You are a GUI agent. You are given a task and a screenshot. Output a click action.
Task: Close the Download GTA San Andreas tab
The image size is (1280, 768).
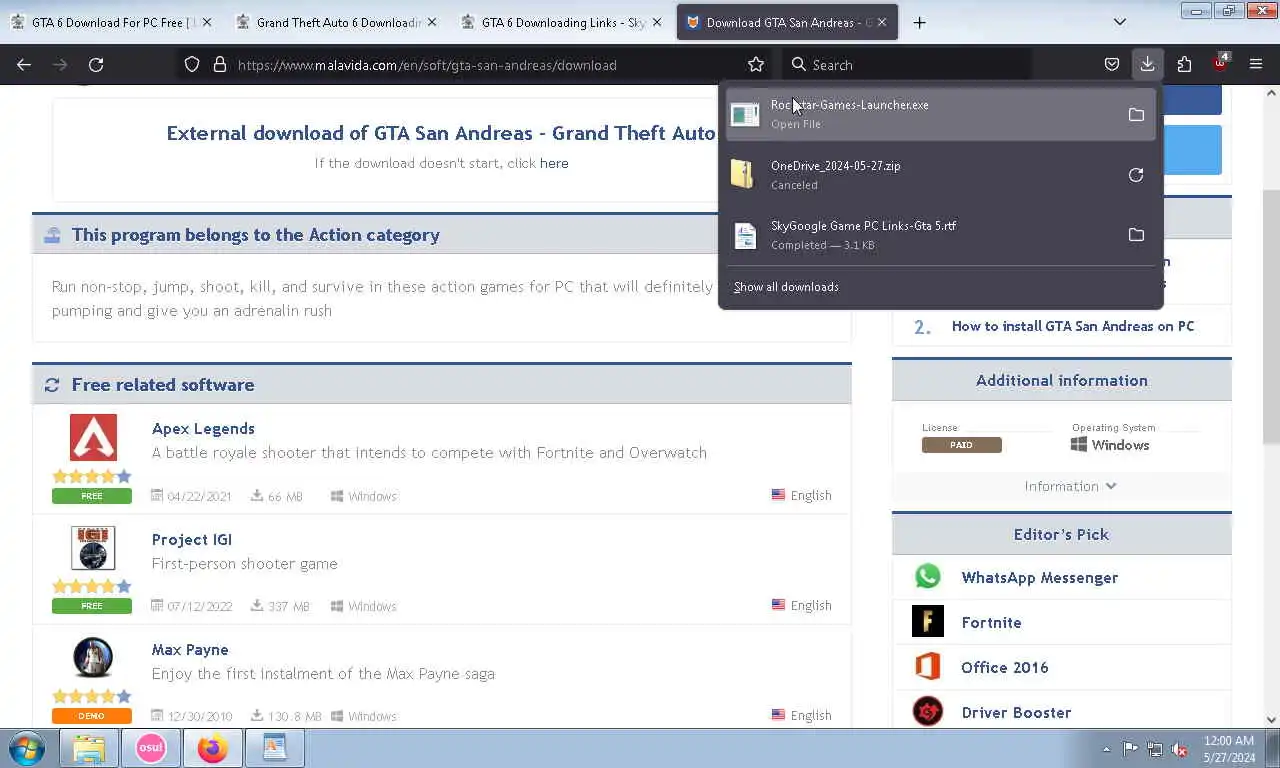tap(882, 22)
